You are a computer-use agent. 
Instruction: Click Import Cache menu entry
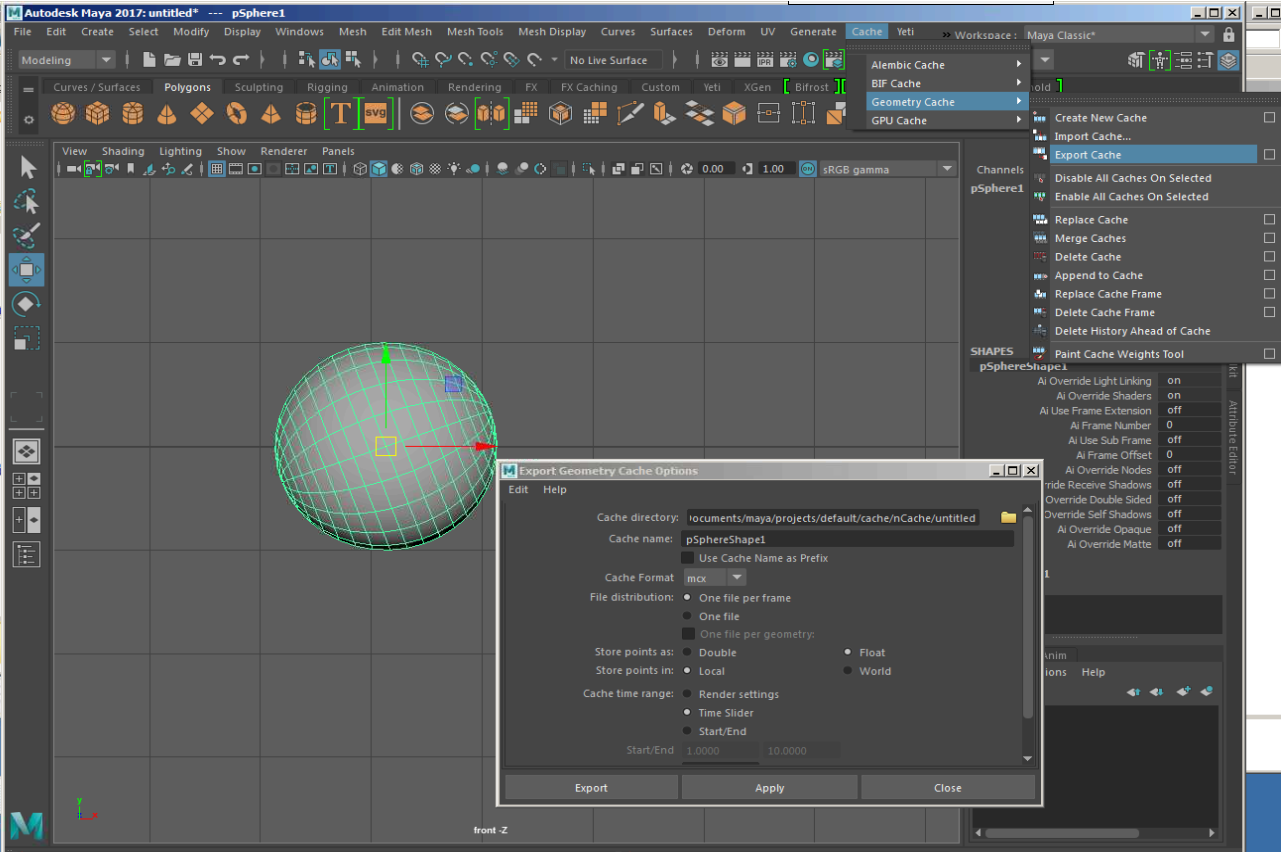click(x=1092, y=136)
